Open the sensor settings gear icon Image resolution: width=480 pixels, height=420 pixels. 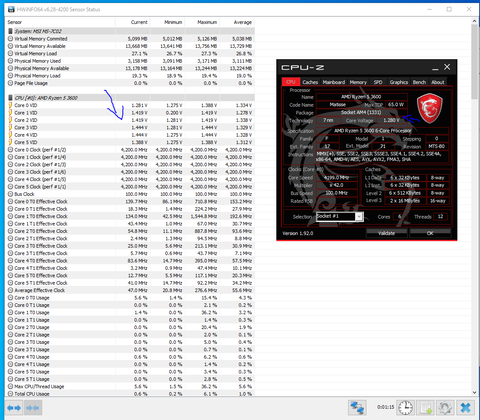coord(445,407)
